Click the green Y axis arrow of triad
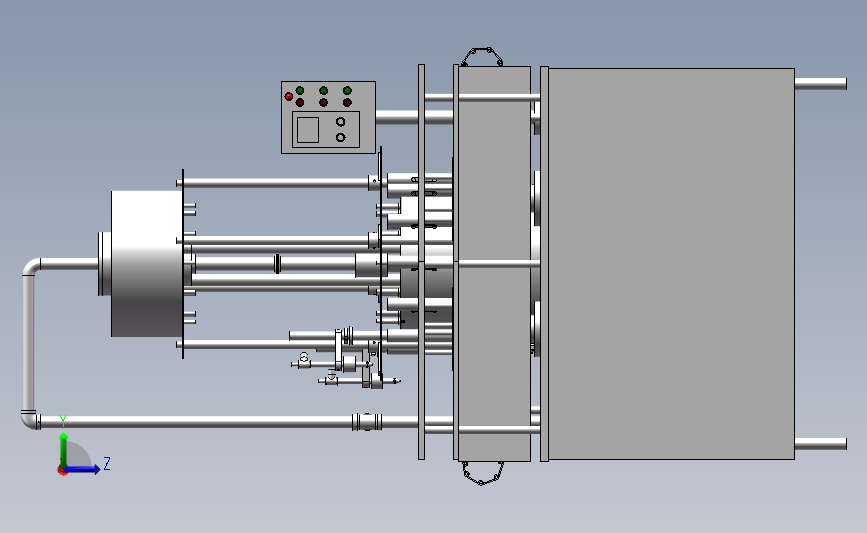 (x=64, y=449)
